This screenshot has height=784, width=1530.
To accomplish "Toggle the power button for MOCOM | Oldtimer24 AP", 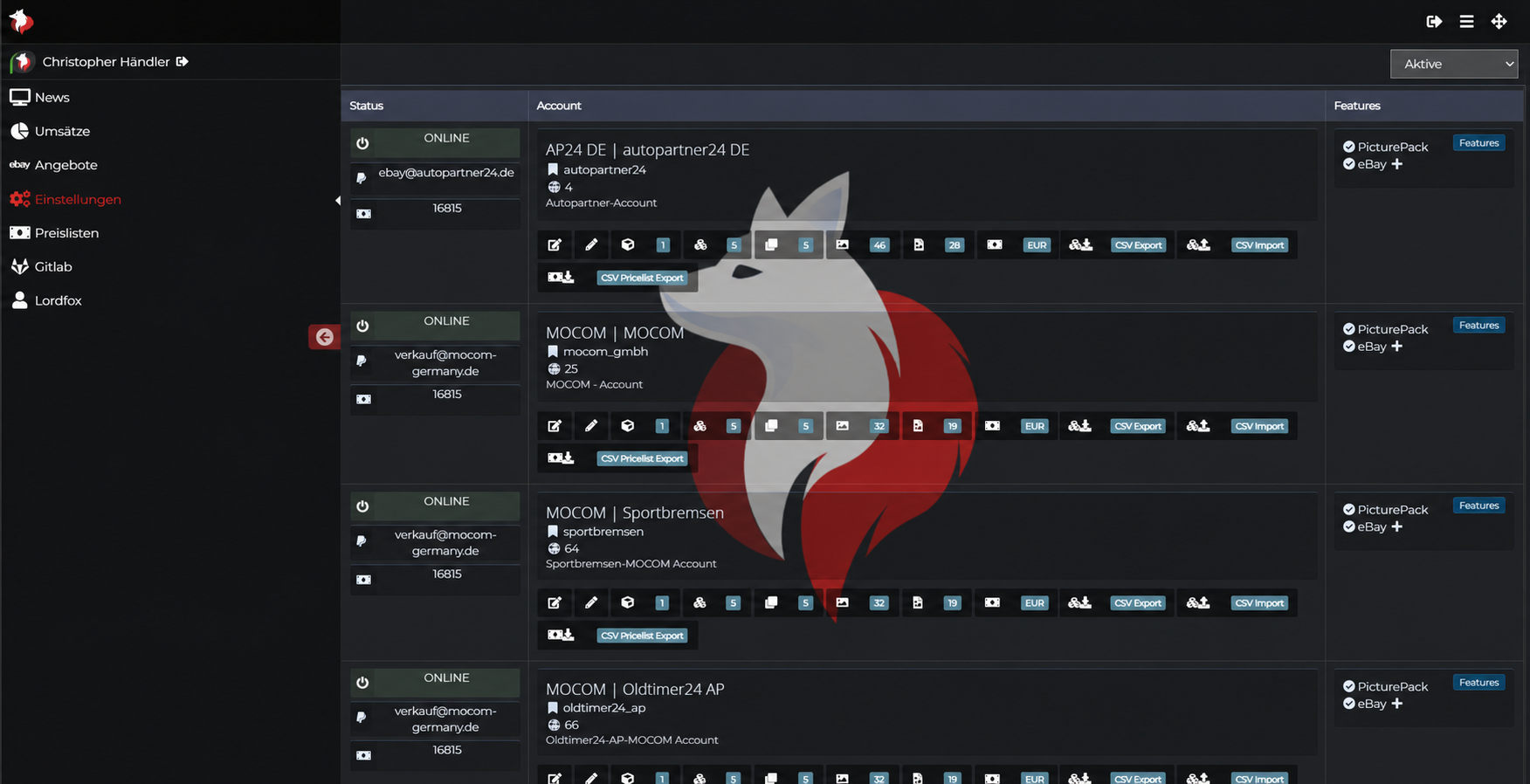I will coord(362,683).
